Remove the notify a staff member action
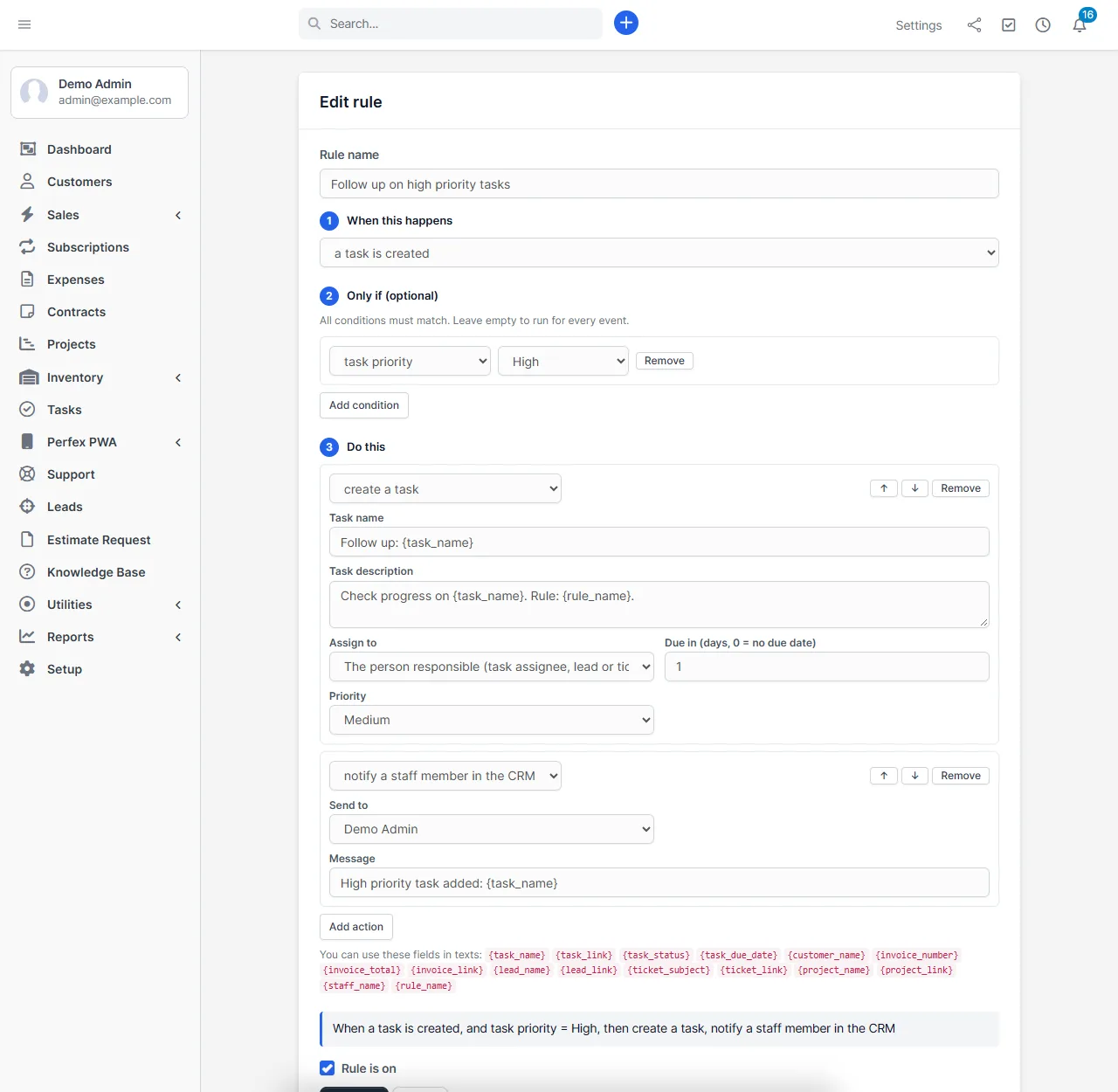 pos(961,776)
